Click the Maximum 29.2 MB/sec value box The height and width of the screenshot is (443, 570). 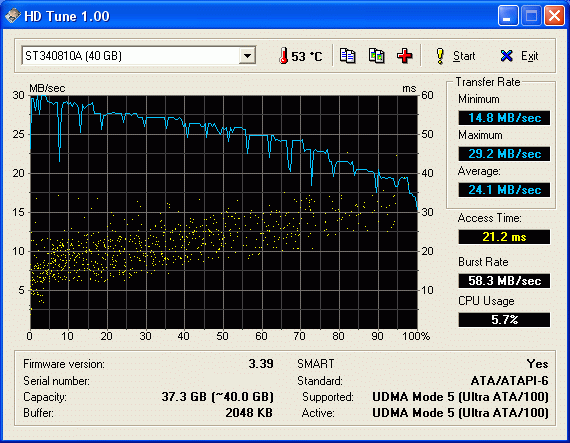click(x=504, y=154)
